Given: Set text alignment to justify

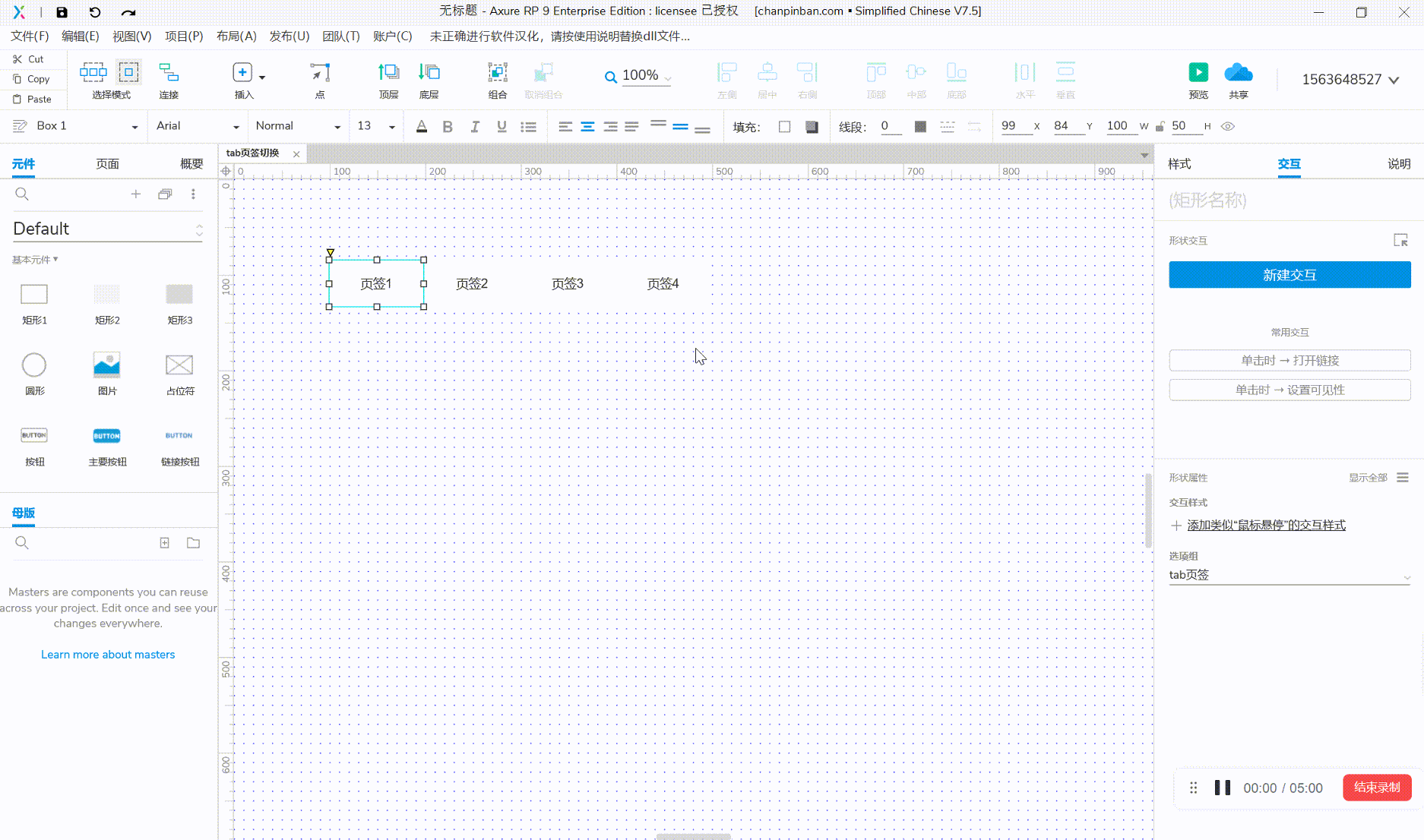Looking at the screenshot, I should point(631,127).
